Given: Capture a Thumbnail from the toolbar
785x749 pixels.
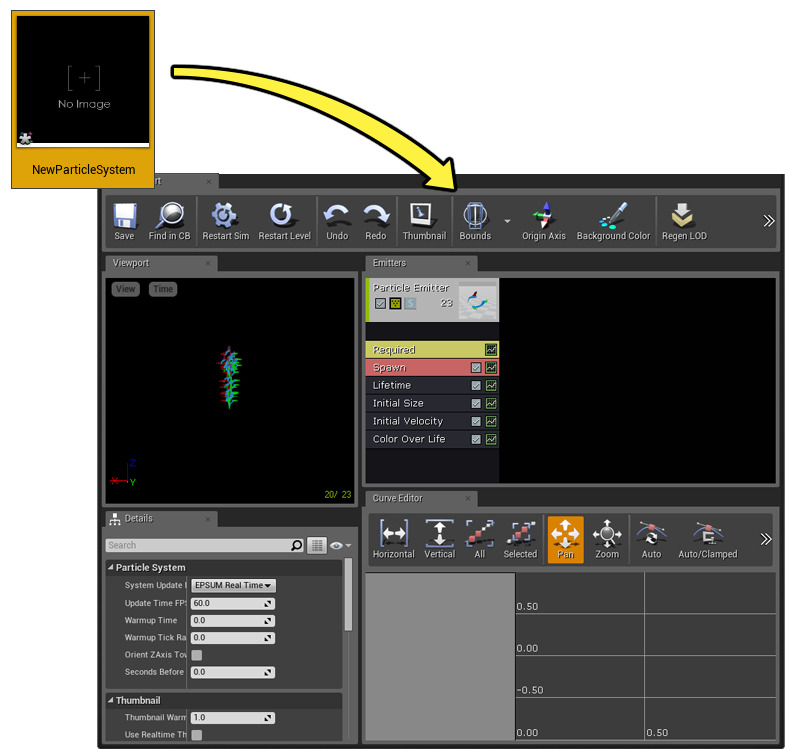Looking at the screenshot, I should point(424,221).
